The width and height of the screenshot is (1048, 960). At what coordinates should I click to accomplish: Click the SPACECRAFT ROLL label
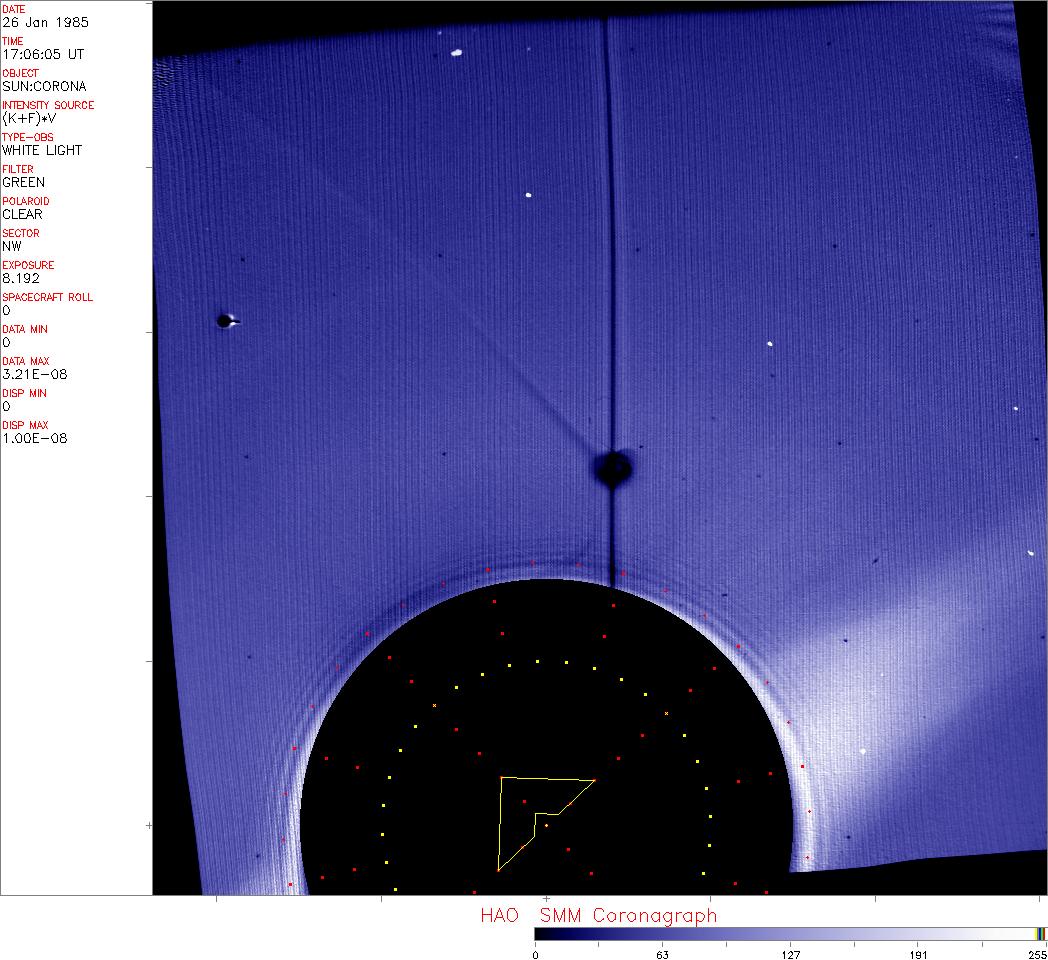47,298
